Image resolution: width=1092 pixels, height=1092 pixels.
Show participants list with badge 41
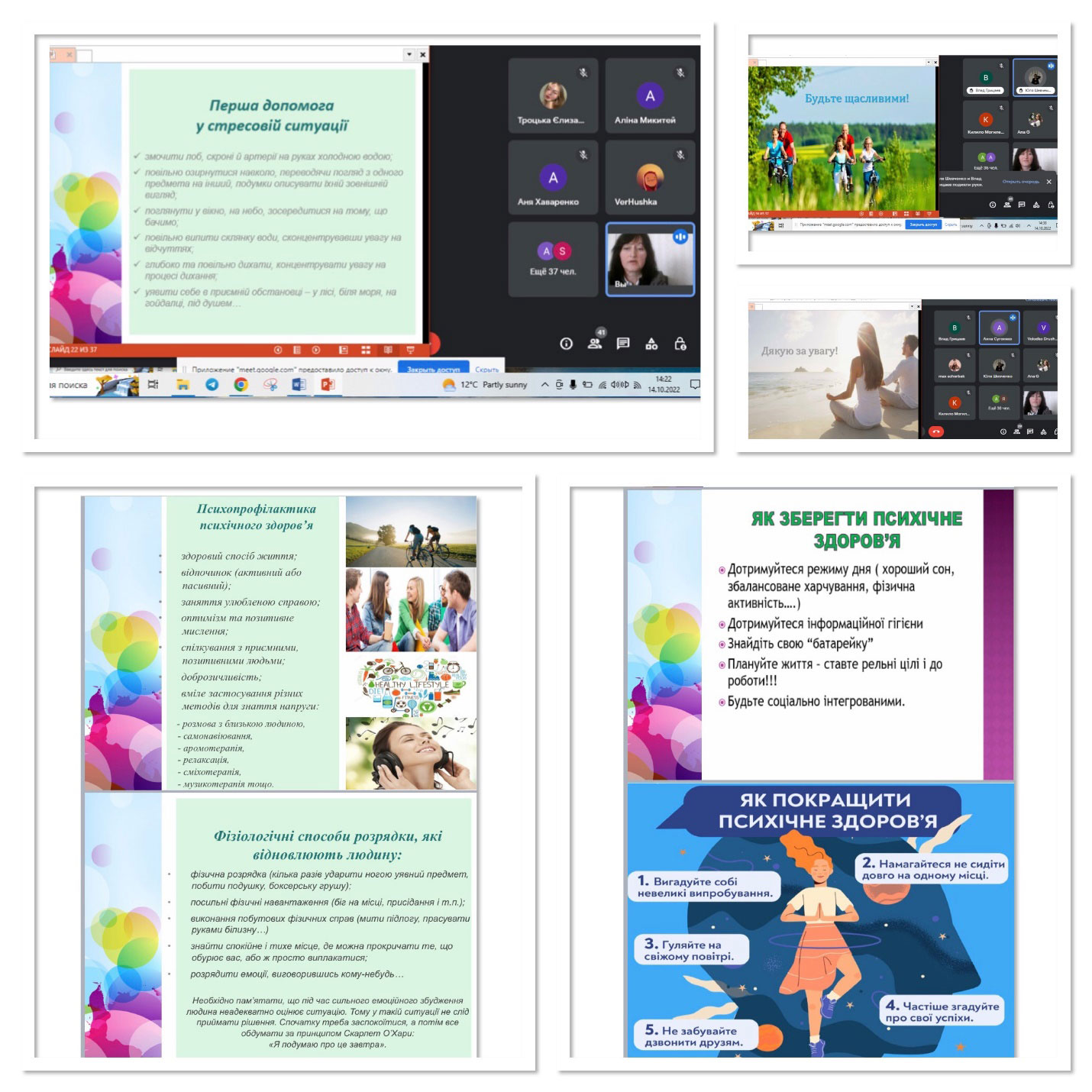(x=595, y=342)
